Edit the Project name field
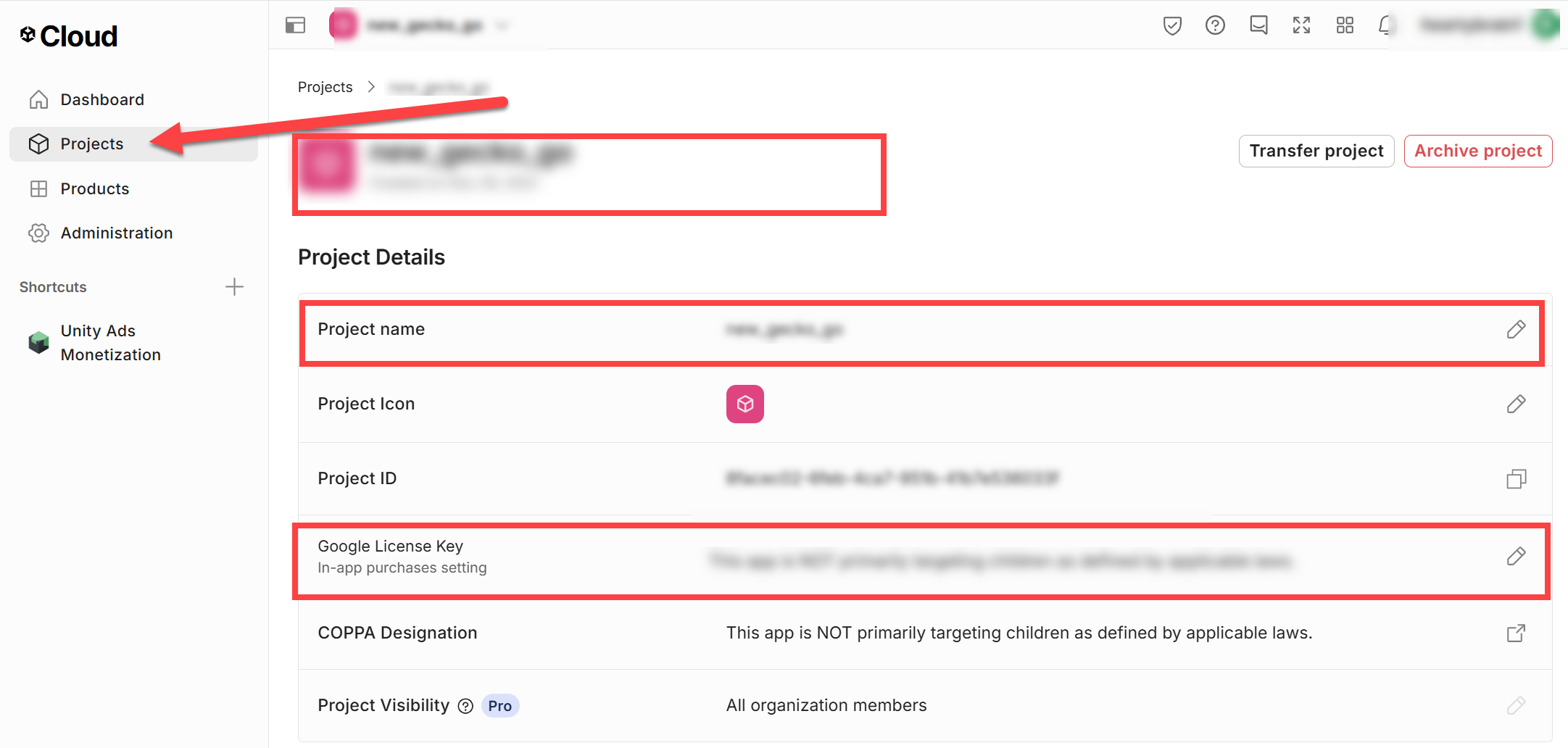 [x=1516, y=330]
